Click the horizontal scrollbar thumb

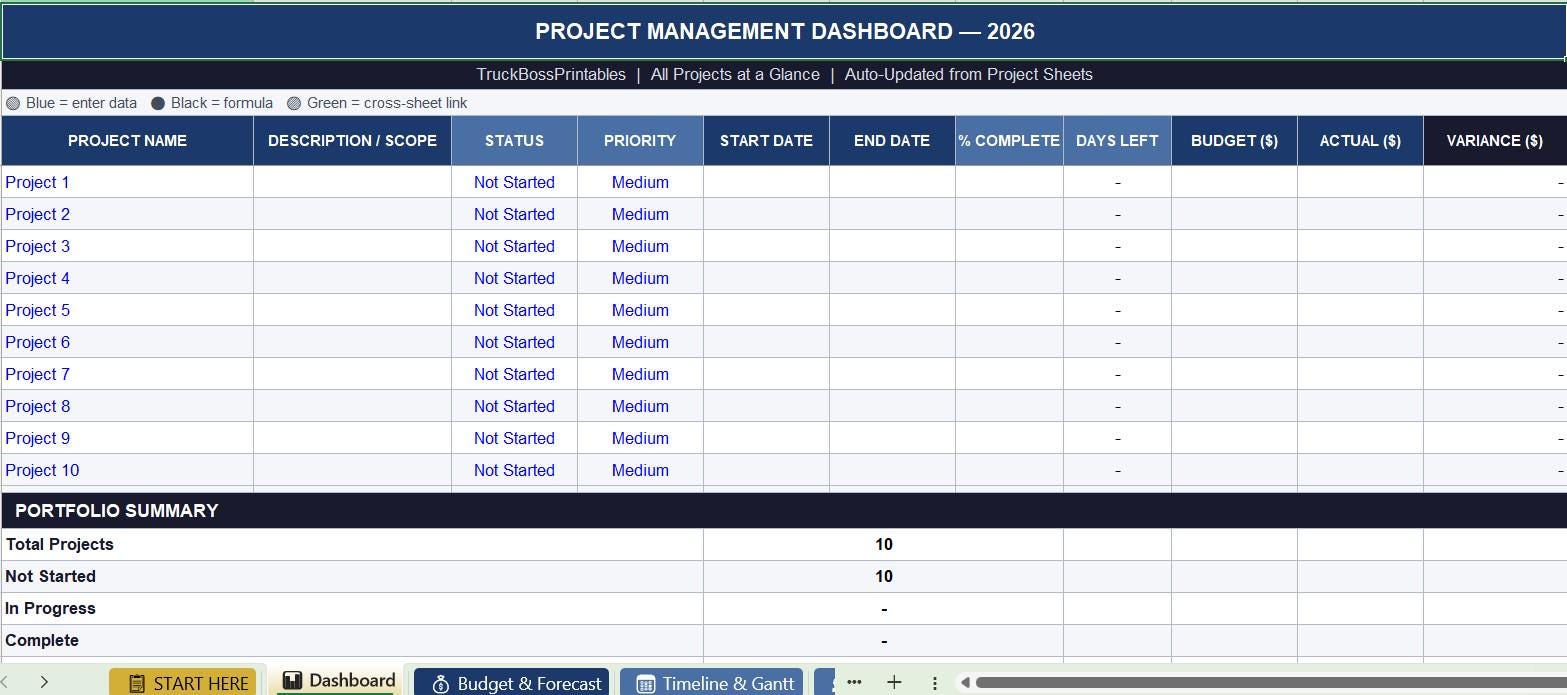[1270, 683]
